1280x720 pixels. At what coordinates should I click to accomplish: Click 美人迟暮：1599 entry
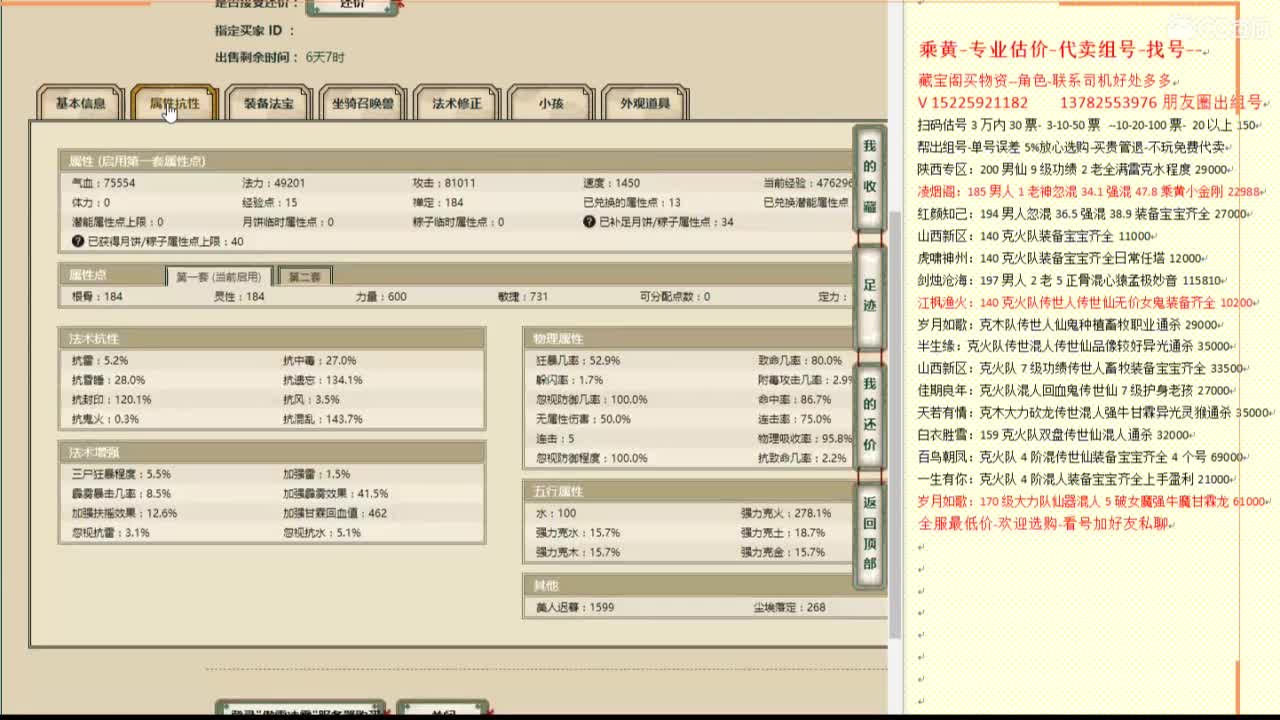[x=575, y=608]
